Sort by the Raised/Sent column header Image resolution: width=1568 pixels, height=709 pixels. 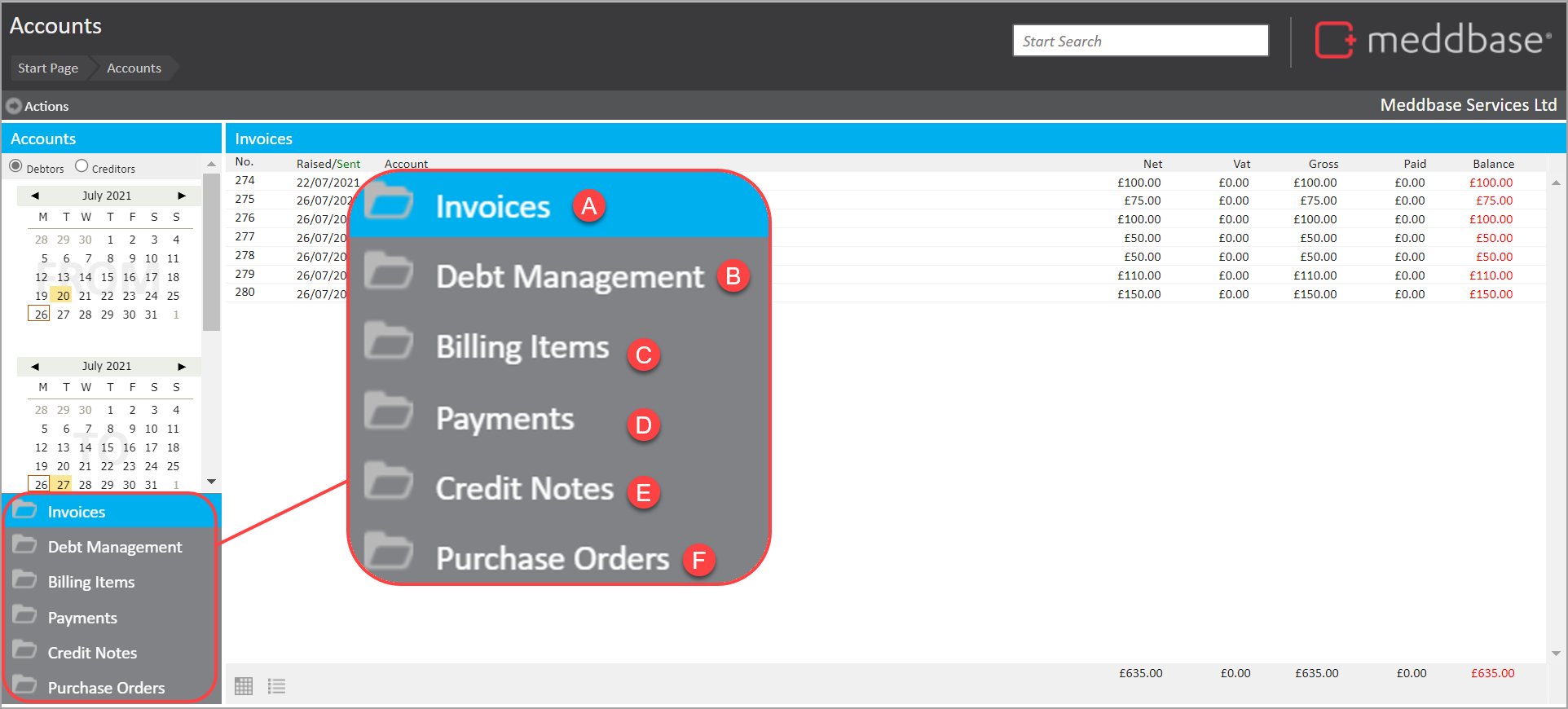coord(328,164)
